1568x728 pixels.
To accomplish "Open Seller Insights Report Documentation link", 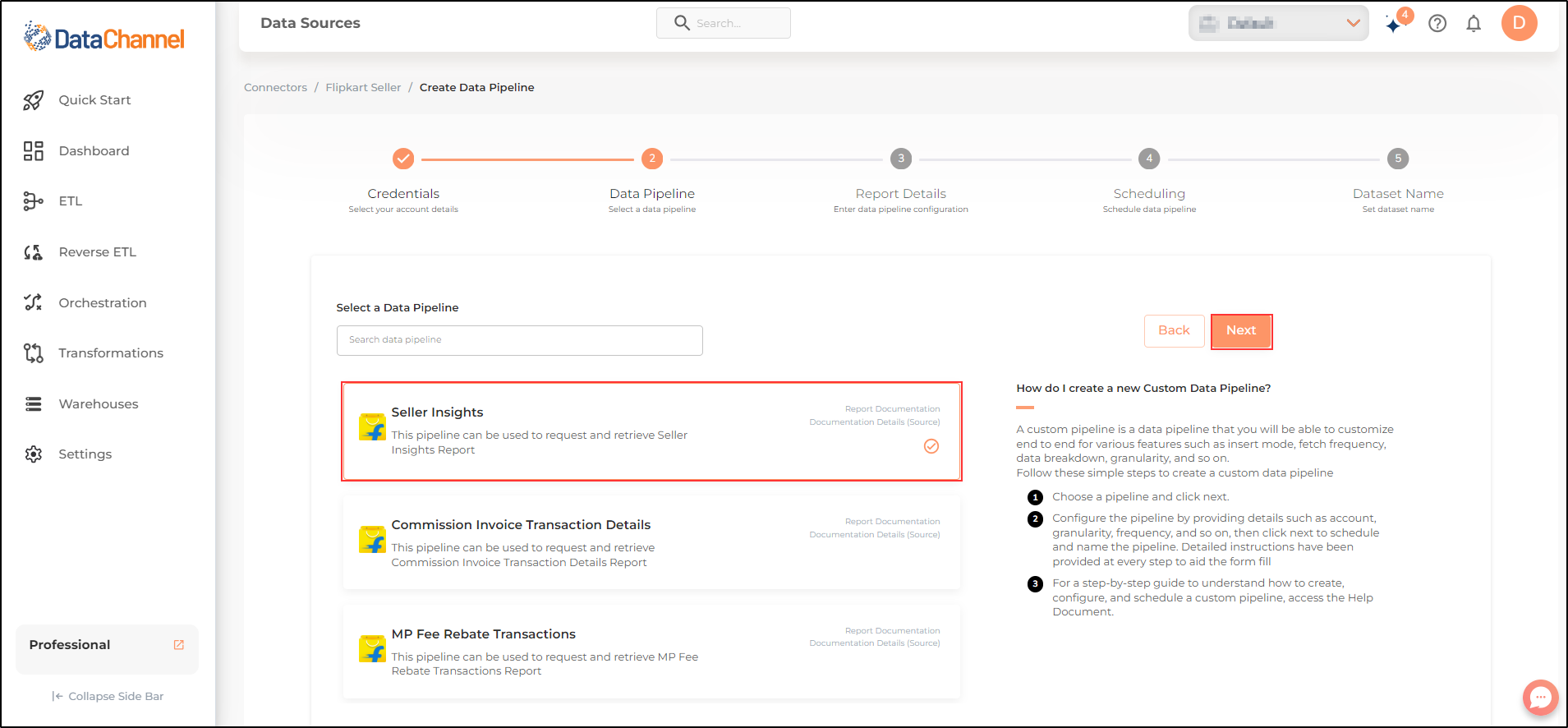I will click(x=892, y=409).
